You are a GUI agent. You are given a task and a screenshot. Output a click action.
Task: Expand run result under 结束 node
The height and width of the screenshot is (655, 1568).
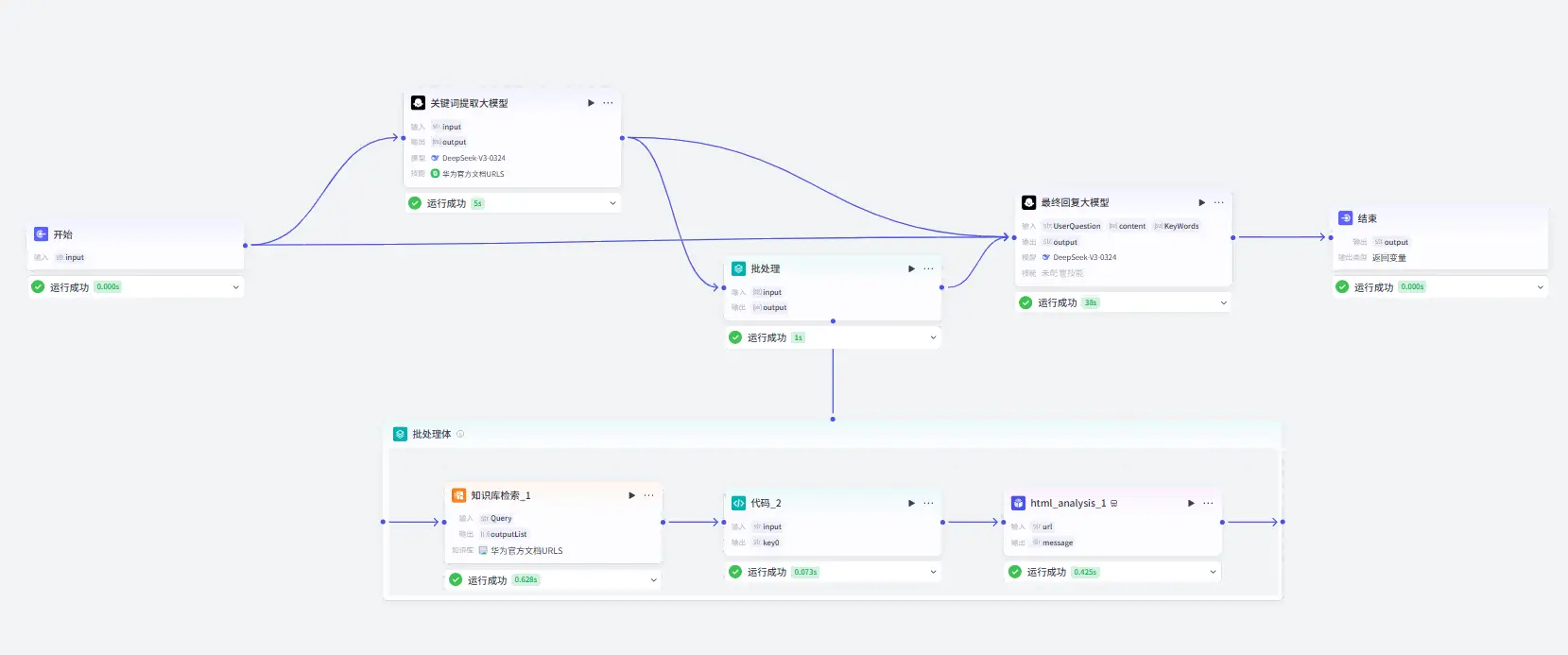click(x=1540, y=287)
